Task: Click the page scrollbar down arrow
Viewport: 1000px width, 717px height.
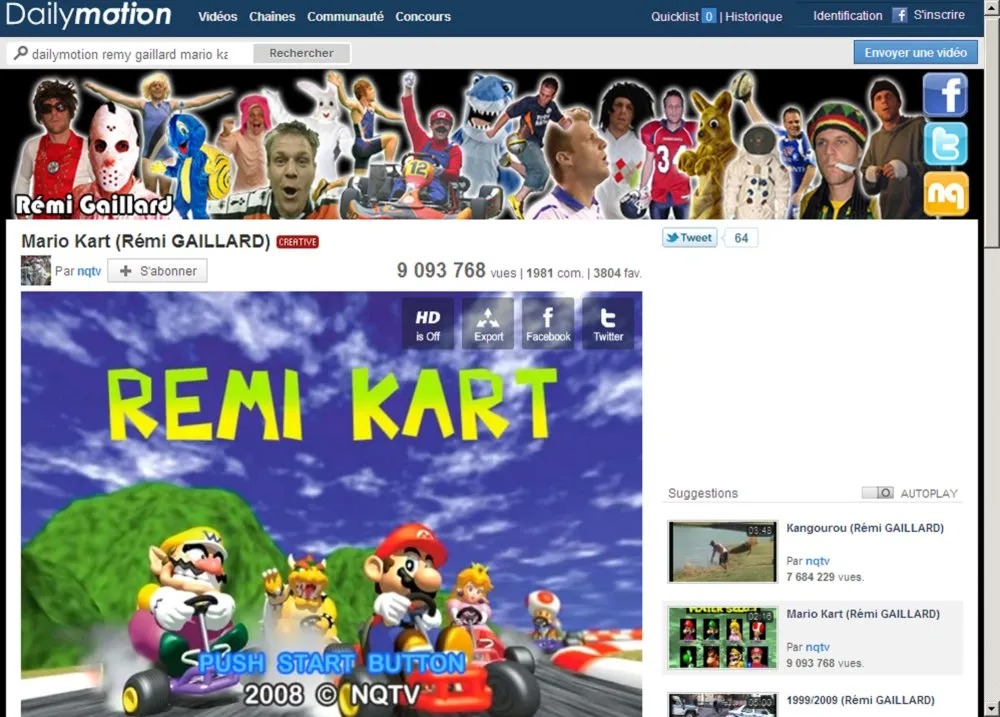Action: tap(992, 709)
